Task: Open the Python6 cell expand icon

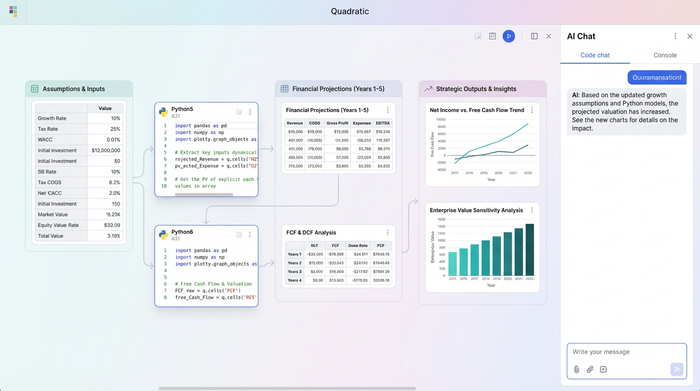Action: [239, 235]
